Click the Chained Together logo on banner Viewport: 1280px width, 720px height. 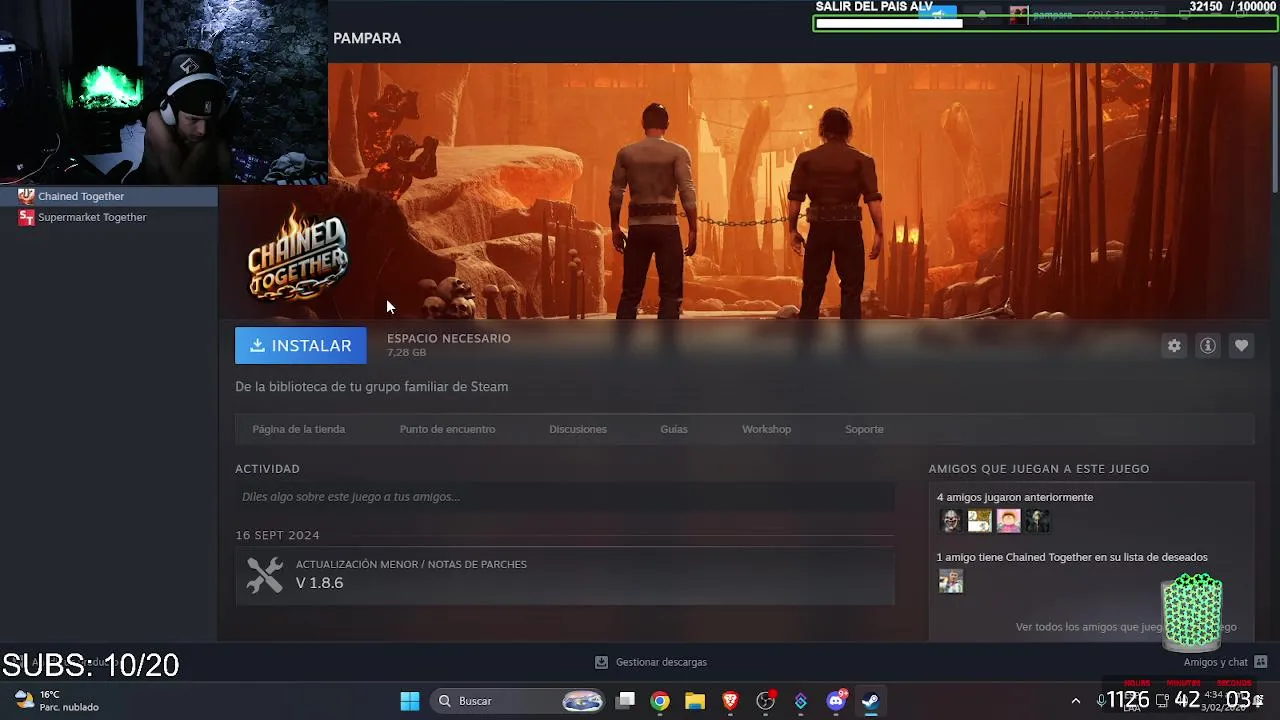pos(297,252)
